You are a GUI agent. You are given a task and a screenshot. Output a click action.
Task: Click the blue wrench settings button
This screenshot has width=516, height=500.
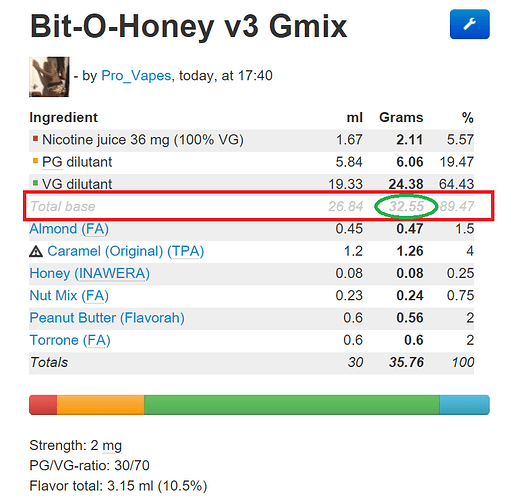click(x=469, y=24)
